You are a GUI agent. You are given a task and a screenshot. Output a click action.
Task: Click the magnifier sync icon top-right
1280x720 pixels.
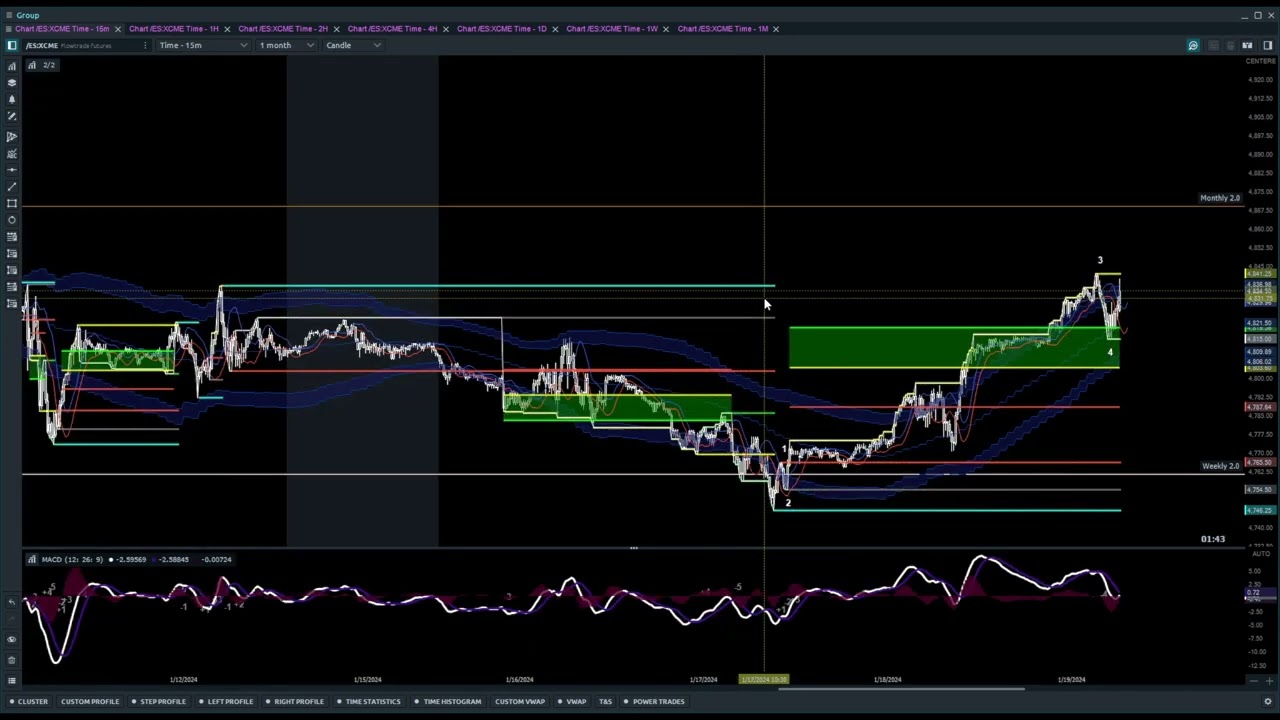(1193, 45)
